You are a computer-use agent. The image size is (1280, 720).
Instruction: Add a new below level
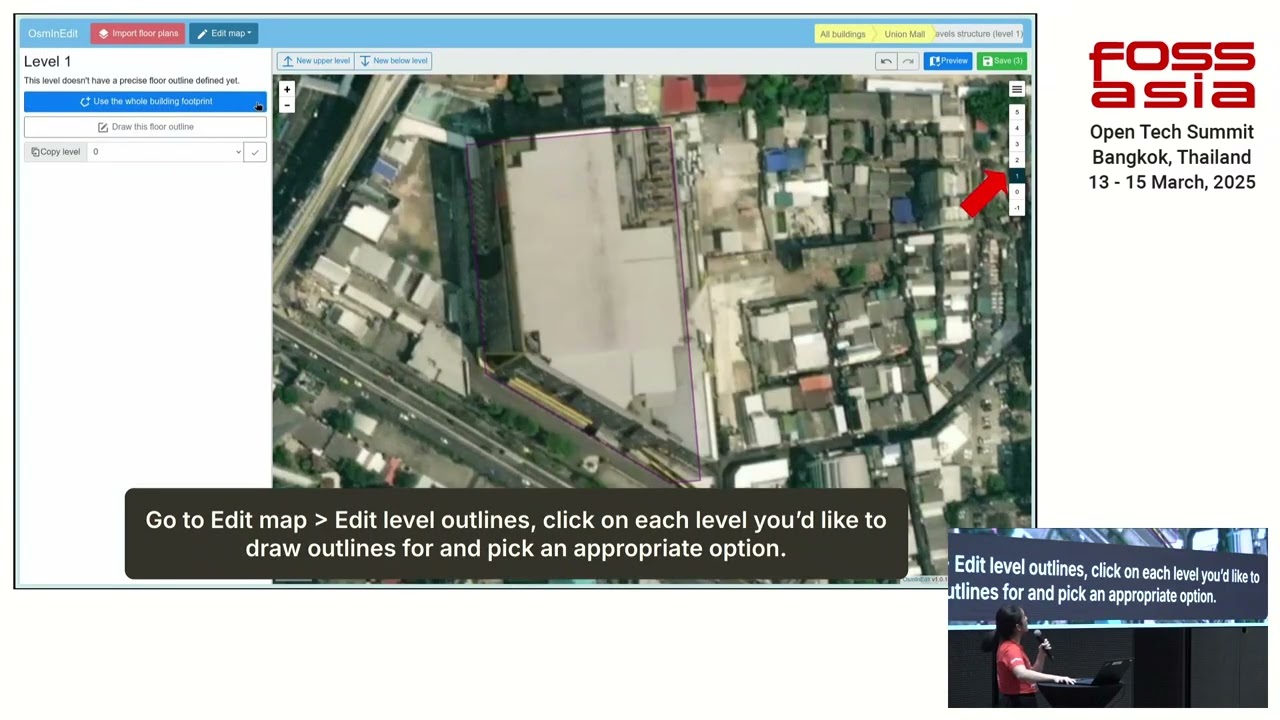[393, 61]
